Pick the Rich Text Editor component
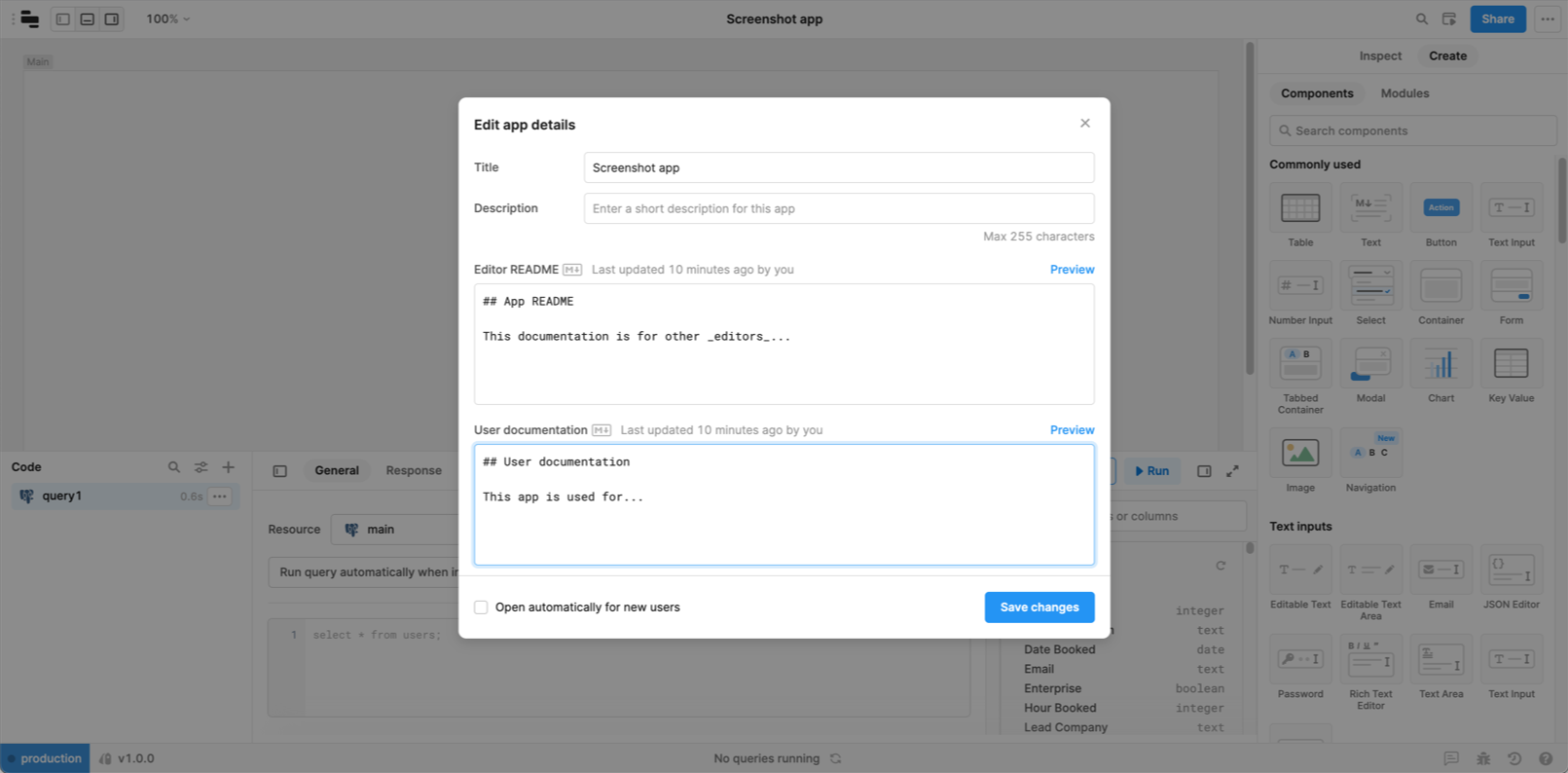Screen dimensions: 1568x773 [1370, 673]
